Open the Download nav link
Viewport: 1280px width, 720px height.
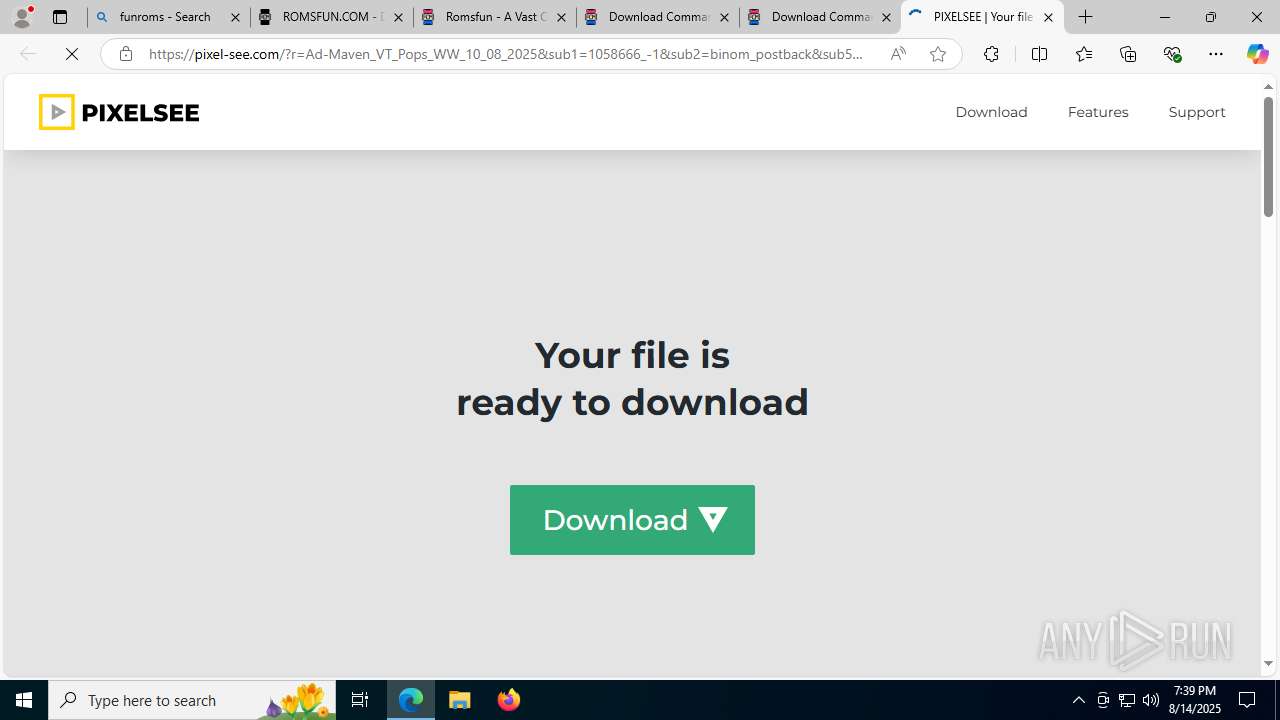pos(991,112)
